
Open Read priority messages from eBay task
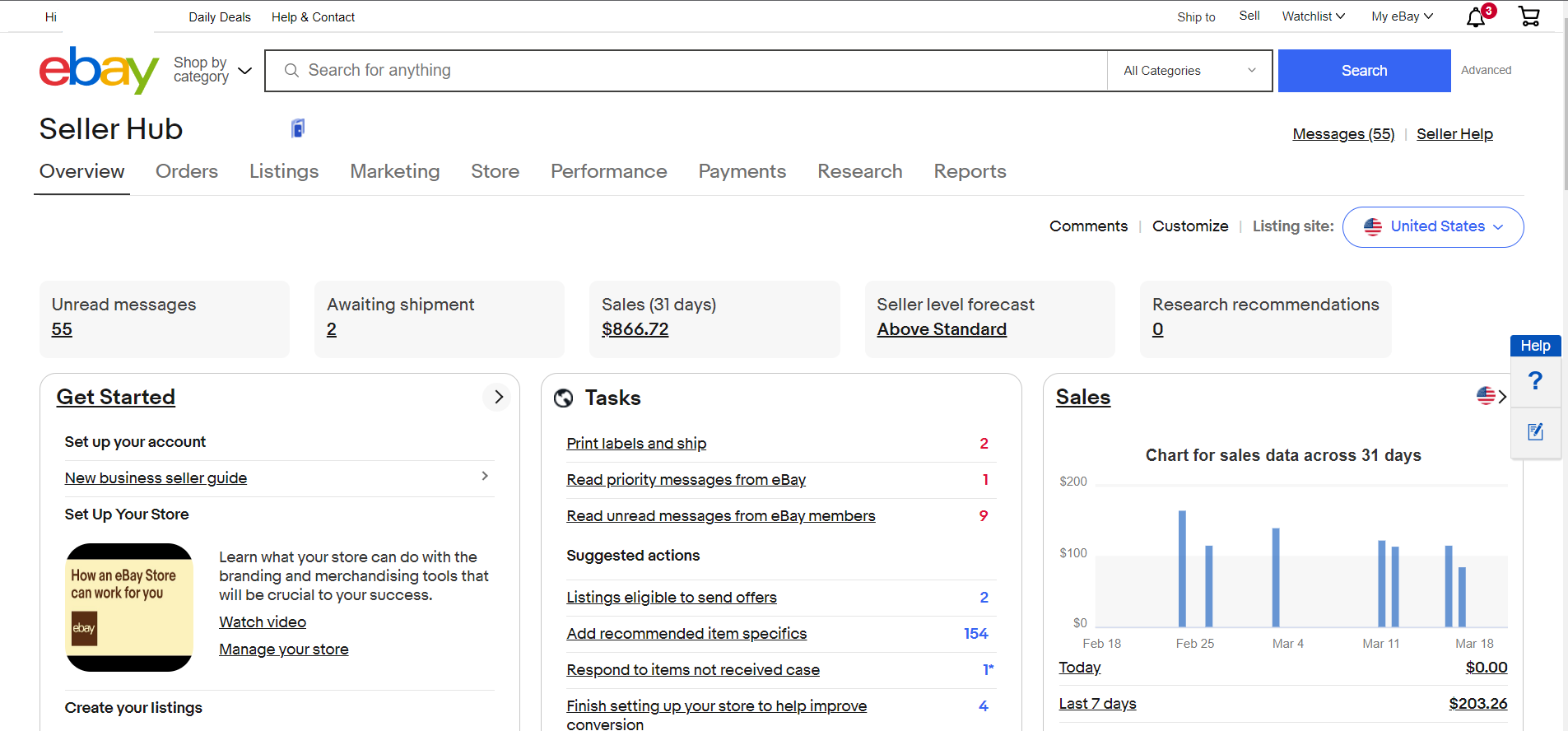tap(686, 480)
